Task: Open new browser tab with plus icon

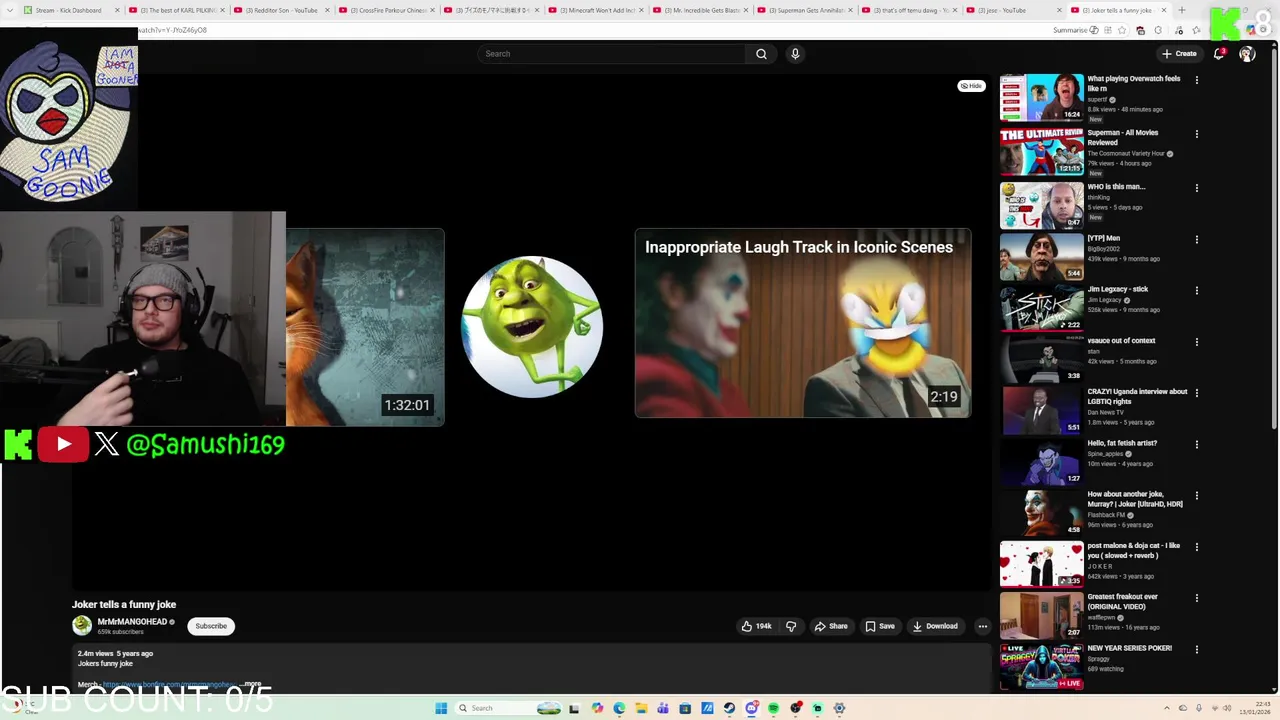Action: [x=1181, y=10]
